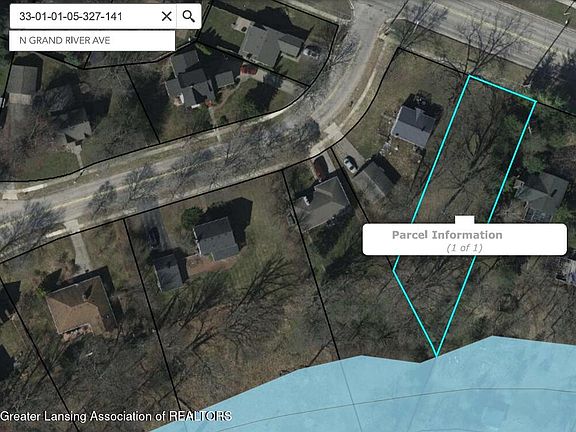Click the red shed near the top house
Viewport: 576px width, 432px height.
pyautogui.click(x=248, y=70)
